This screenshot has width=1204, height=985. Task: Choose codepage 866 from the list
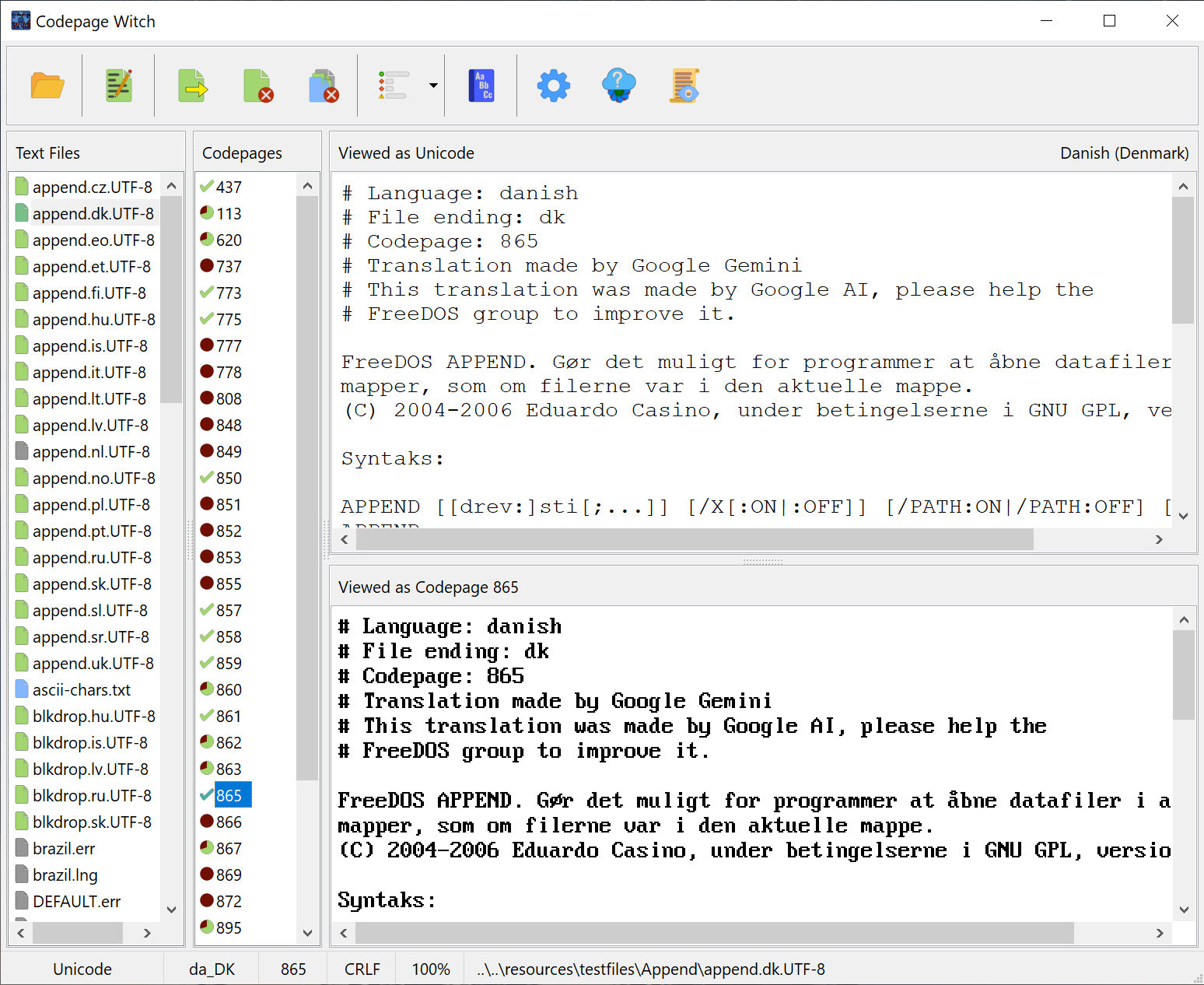click(229, 822)
